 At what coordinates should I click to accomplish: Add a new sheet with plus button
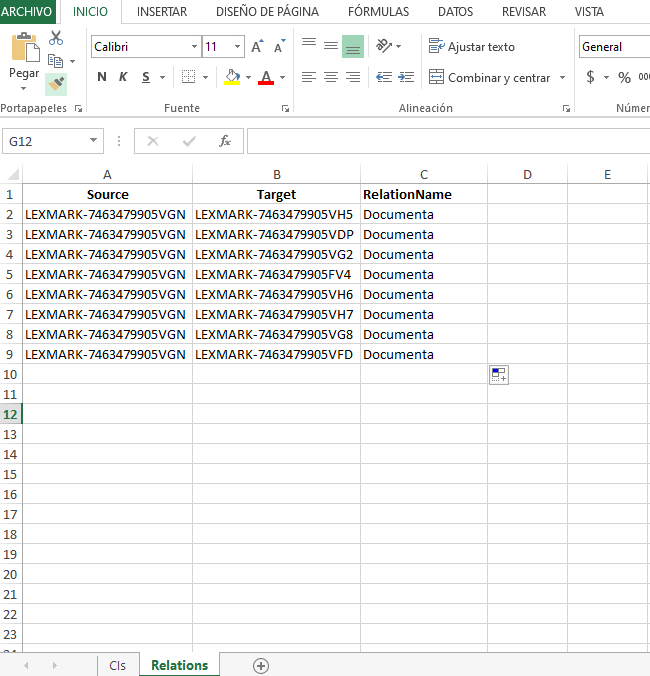[x=261, y=666]
